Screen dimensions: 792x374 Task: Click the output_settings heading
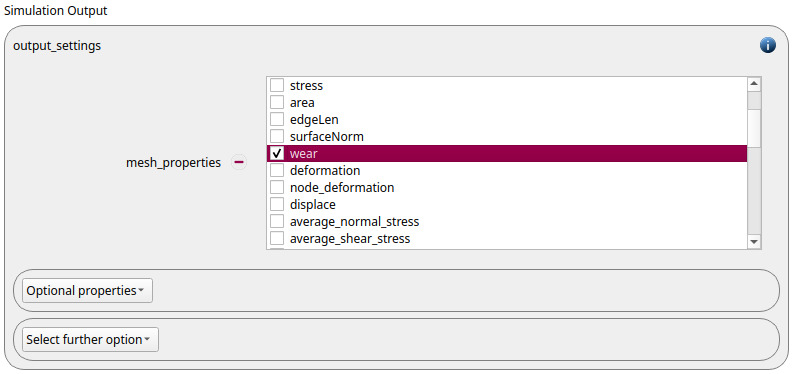tap(57, 46)
